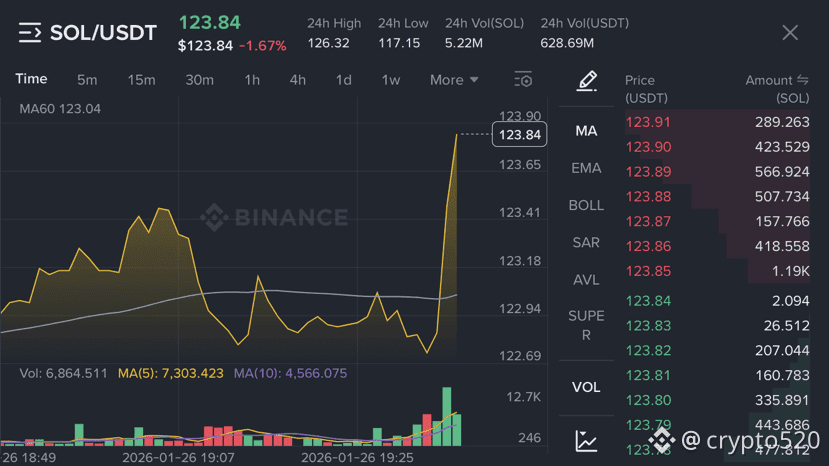This screenshot has width=829, height=466.
Task: Select the 123.84 bid price row
Action: tap(717, 301)
